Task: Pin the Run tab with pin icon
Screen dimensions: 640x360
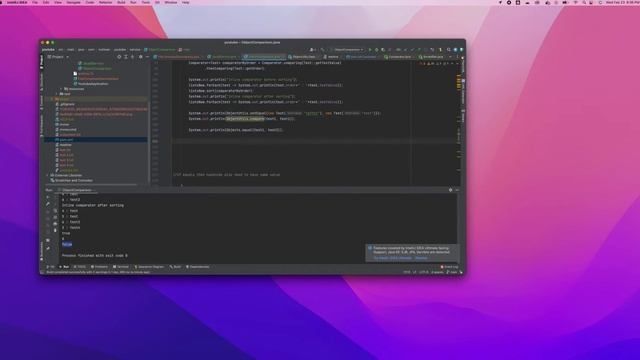Action: pyautogui.click(x=48, y=248)
